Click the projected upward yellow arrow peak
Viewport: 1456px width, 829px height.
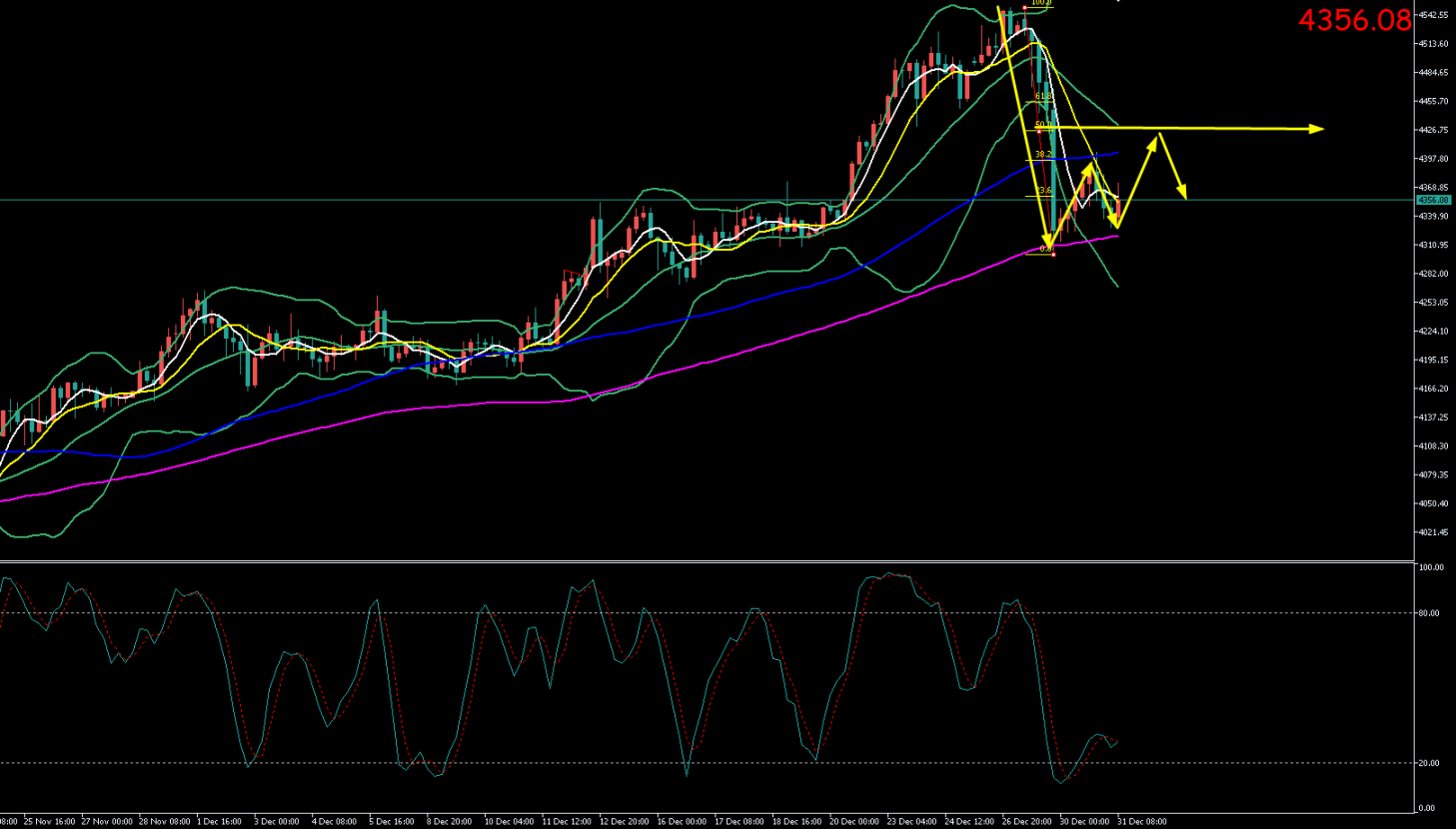coord(1157,136)
